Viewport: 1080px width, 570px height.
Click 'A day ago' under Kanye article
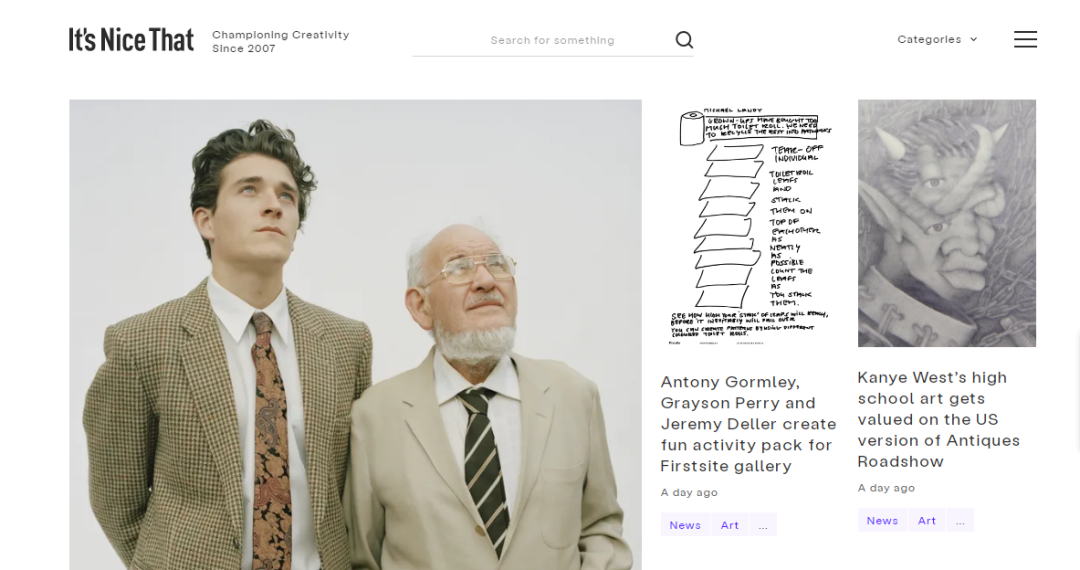pos(886,488)
